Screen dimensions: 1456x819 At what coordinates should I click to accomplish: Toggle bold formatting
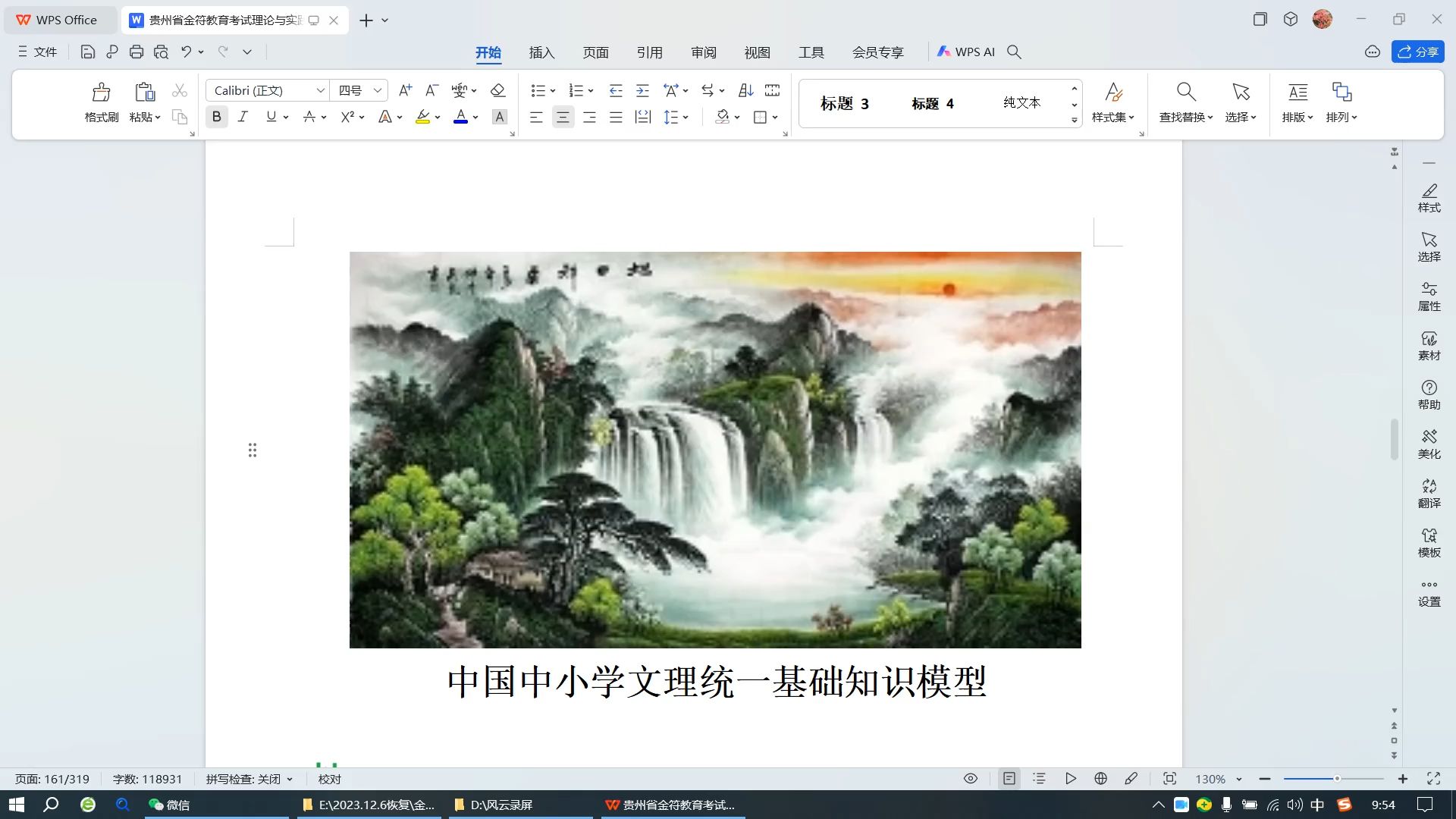pos(217,117)
